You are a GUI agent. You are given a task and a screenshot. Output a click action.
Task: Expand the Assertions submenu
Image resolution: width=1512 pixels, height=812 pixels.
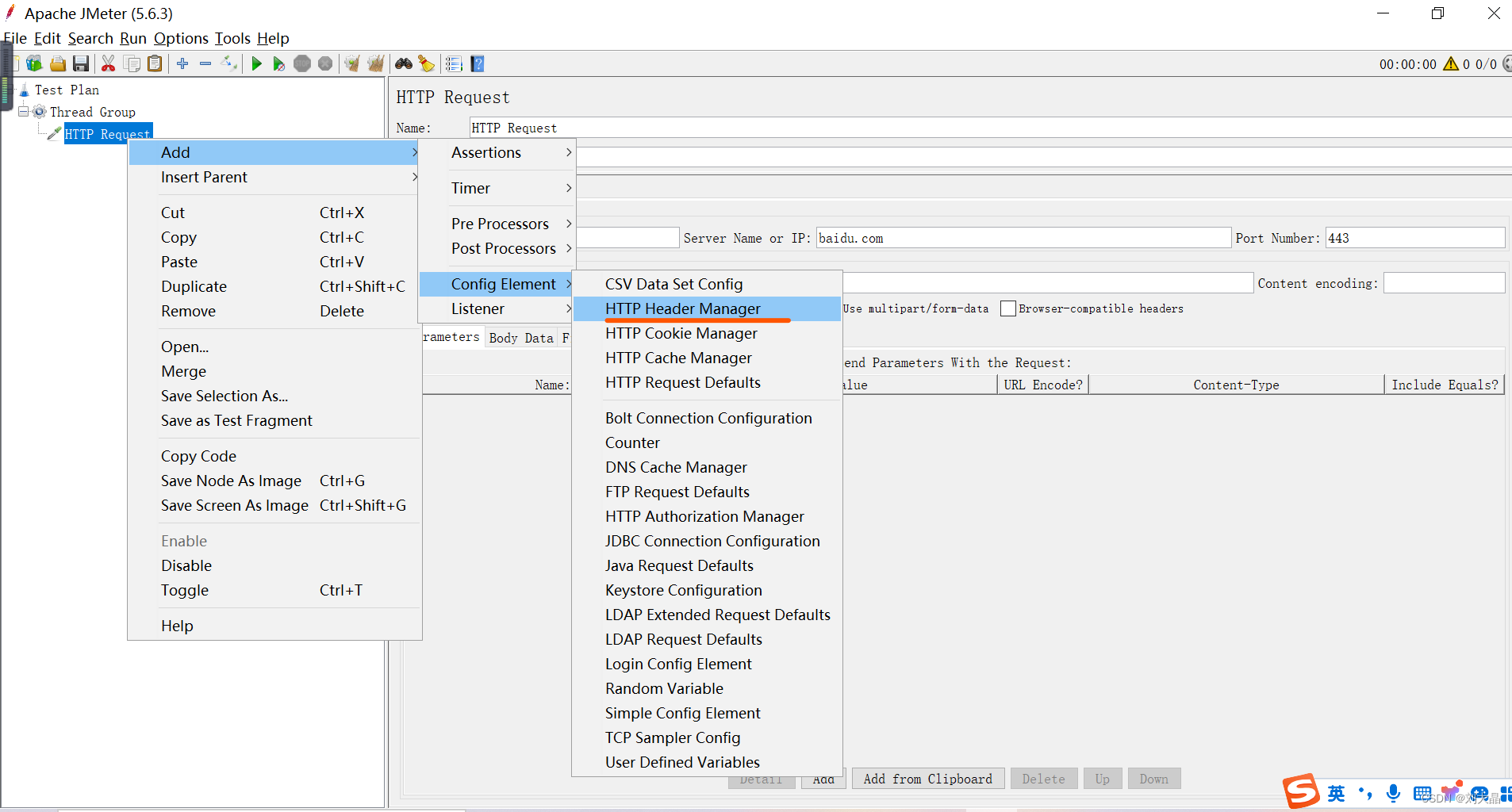click(x=497, y=152)
